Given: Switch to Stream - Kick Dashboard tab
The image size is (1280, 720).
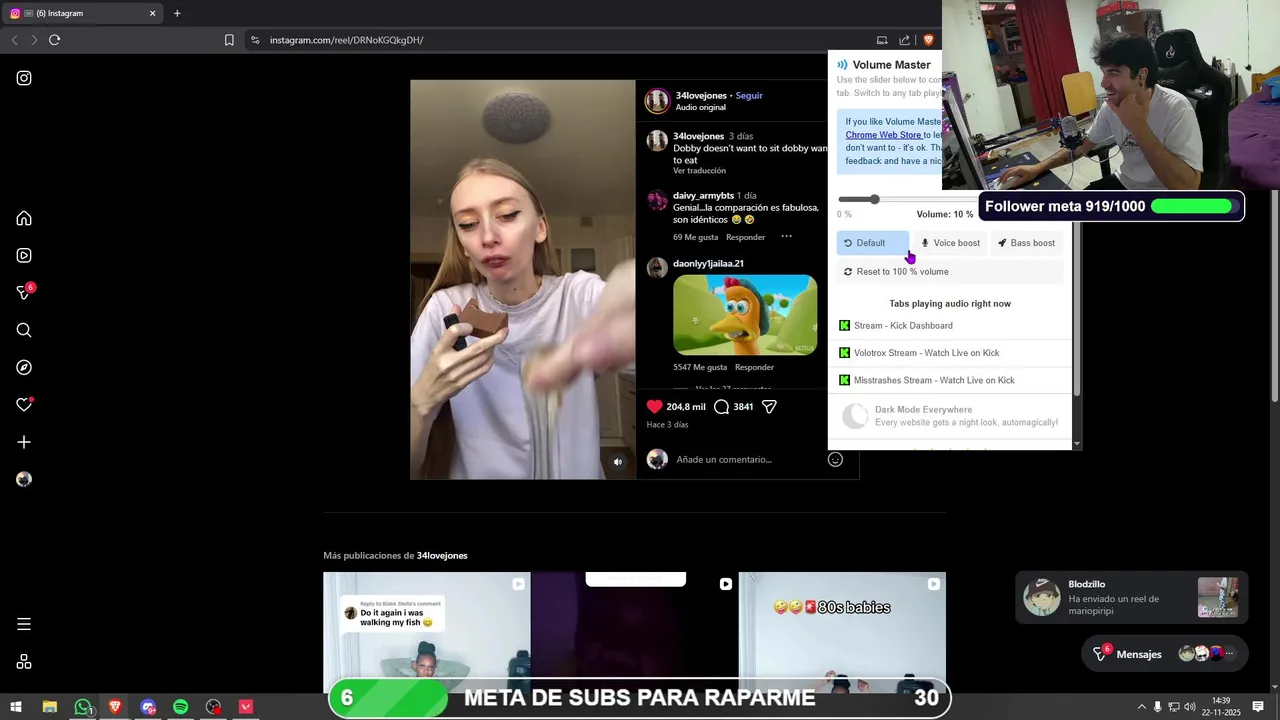Looking at the screenshot, I should click(950, 326).
